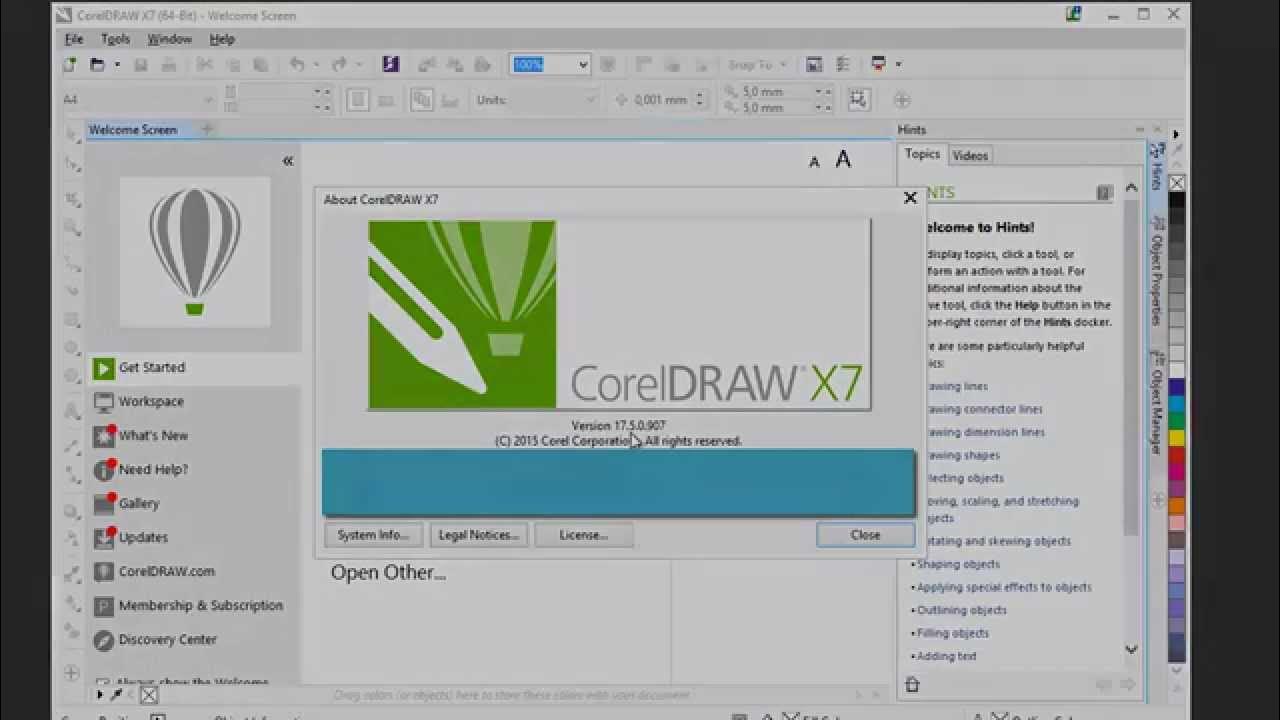Click the large A increase text size icon

coord(843,159)
